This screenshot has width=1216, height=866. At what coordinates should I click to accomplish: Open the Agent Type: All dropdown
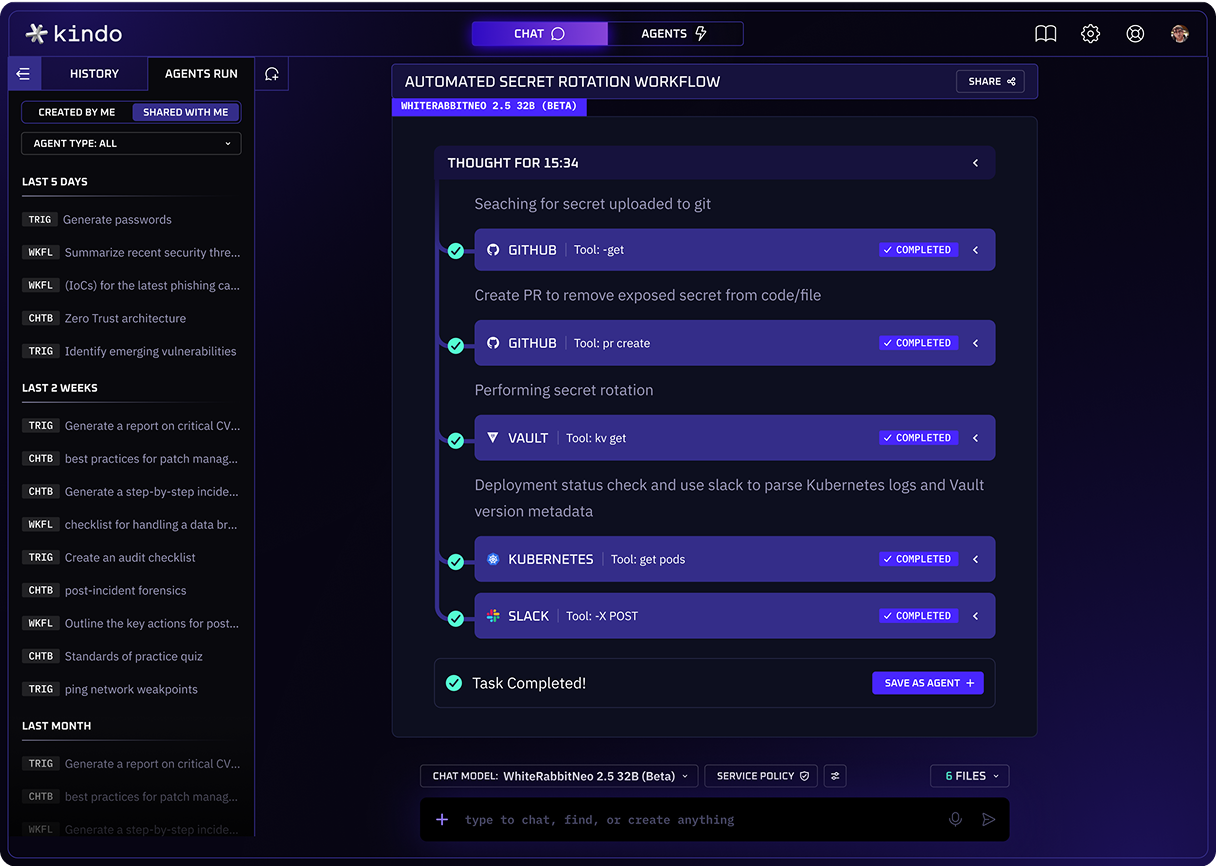tap(131, 144)
